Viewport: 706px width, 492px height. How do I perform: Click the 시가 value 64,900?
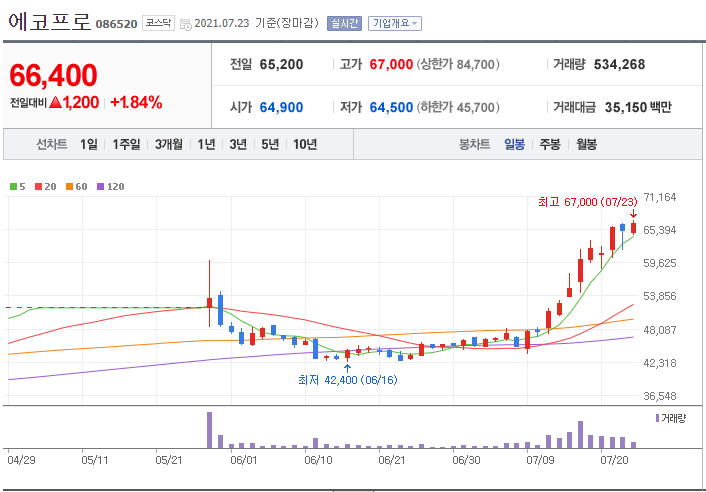pos(281,107)
